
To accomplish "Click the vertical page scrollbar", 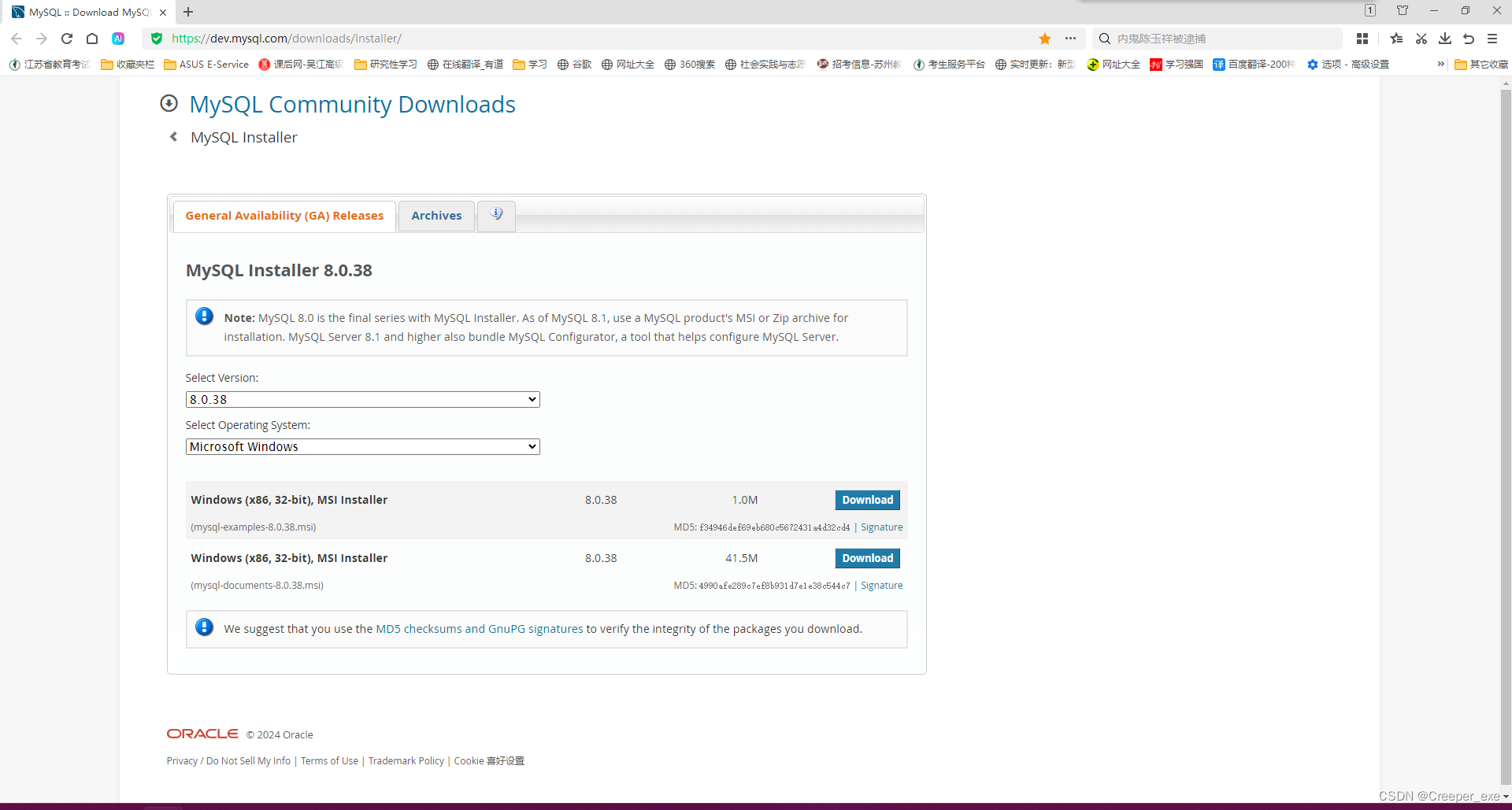I will coord(1506,437).
